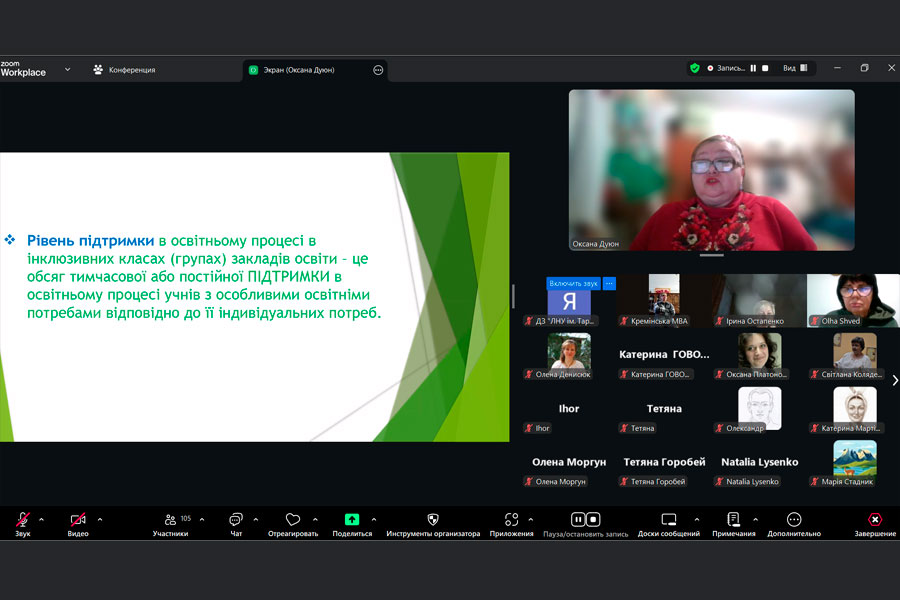Click Пауза/остановить запись recording control
The width and height of the screenshot is (900, 600).
[x=585, y=520]
